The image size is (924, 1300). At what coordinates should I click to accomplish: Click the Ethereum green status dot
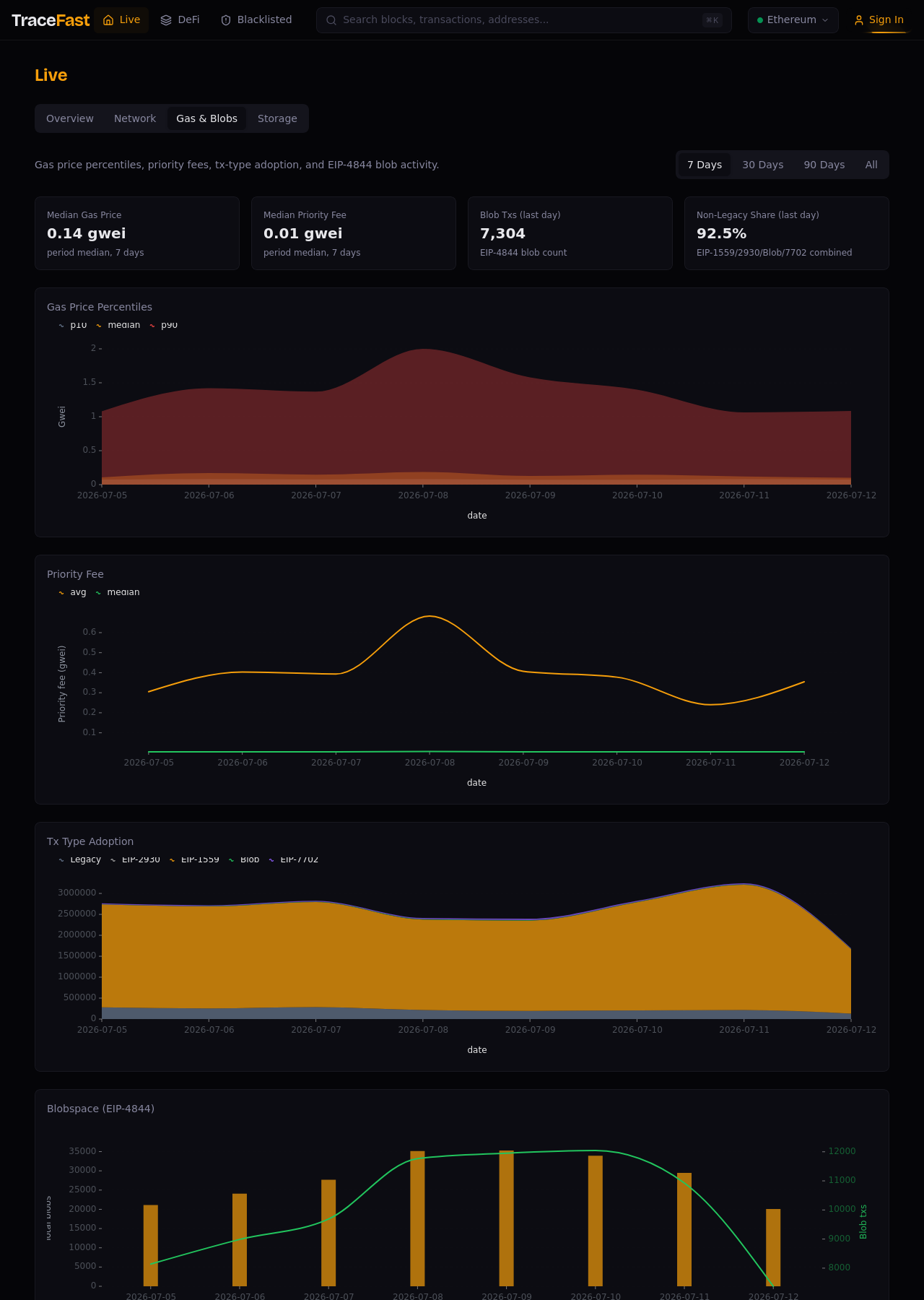[760, 20]
